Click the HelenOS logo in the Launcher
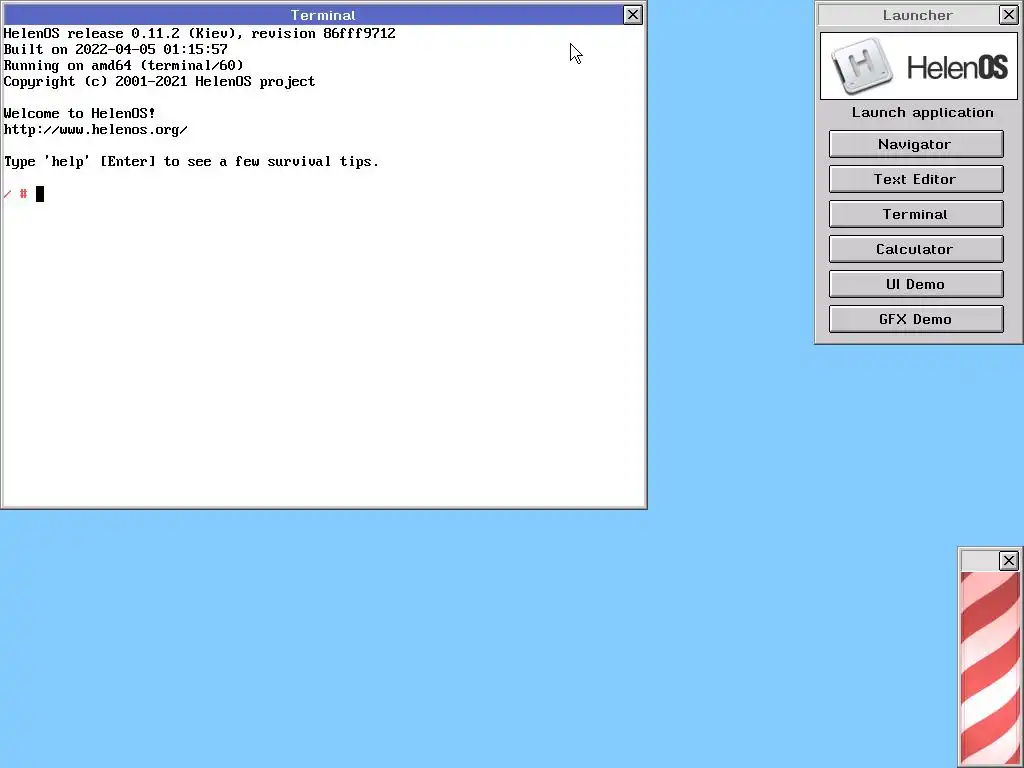1024x768 pixels. coord(918,66)
